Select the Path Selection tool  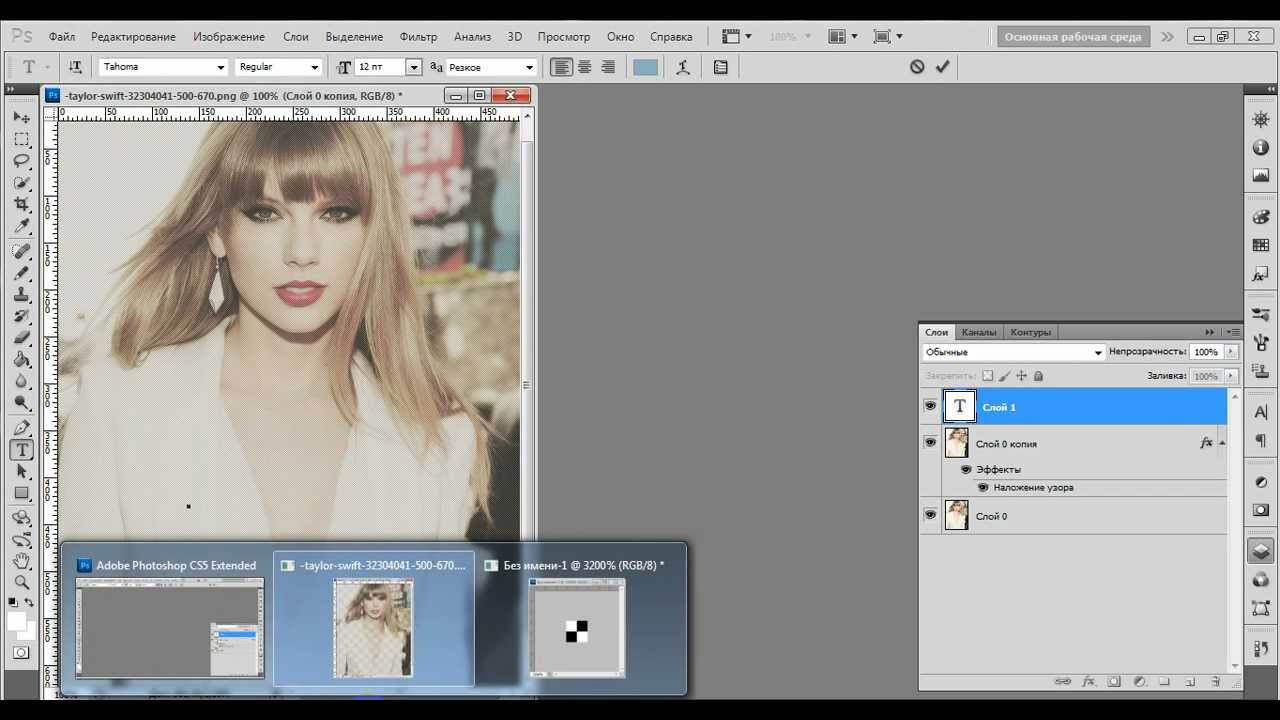pyautogui.click(x=21, y=472)
